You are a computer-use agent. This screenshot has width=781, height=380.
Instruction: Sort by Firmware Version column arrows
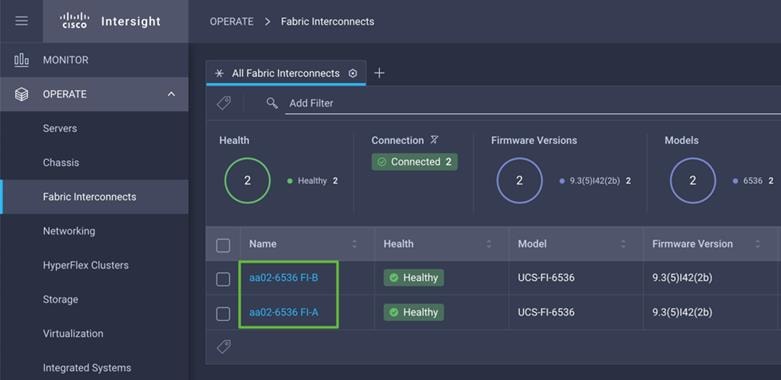[x=758, y=244]
